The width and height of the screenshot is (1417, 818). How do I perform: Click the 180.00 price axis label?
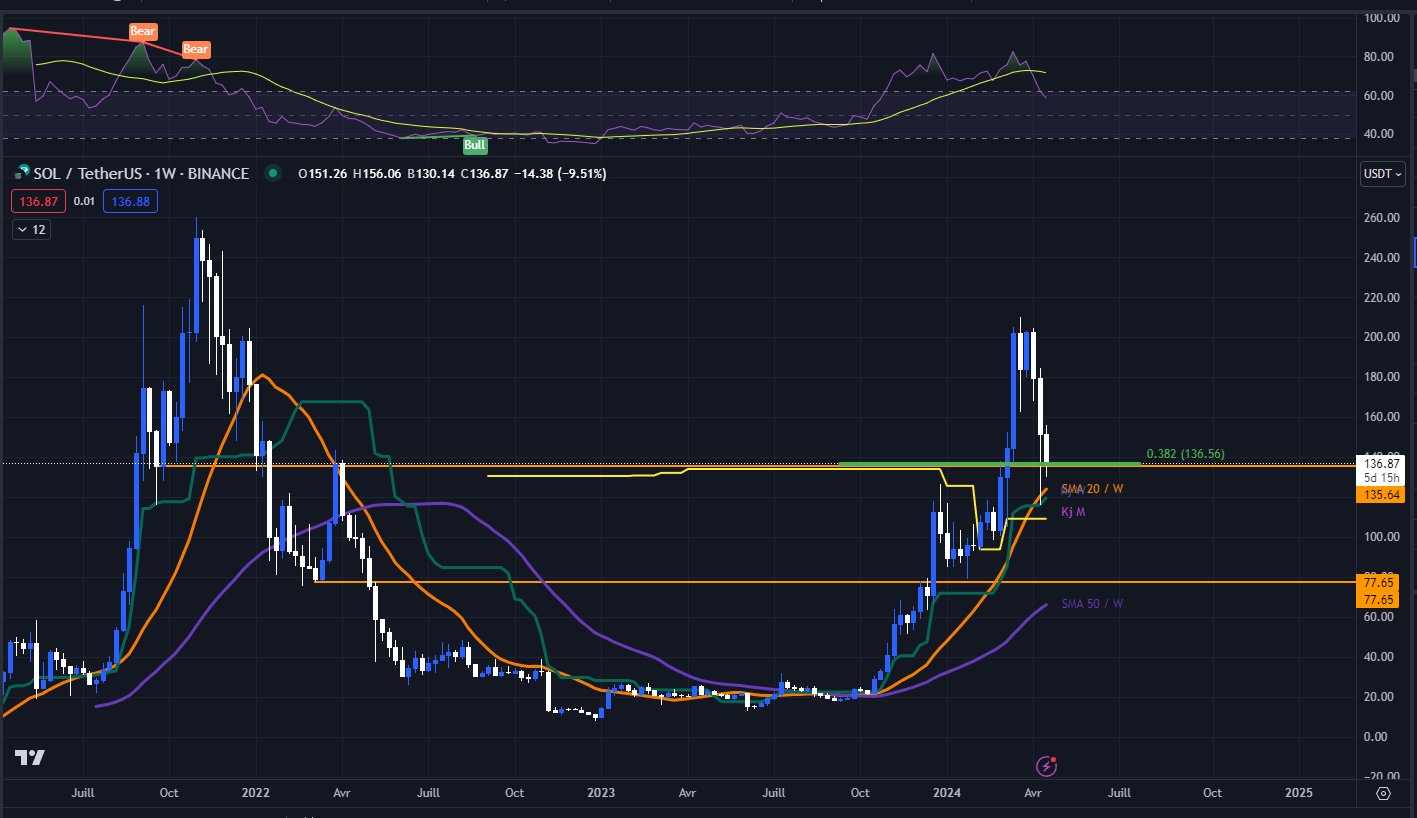(1380, 377)
